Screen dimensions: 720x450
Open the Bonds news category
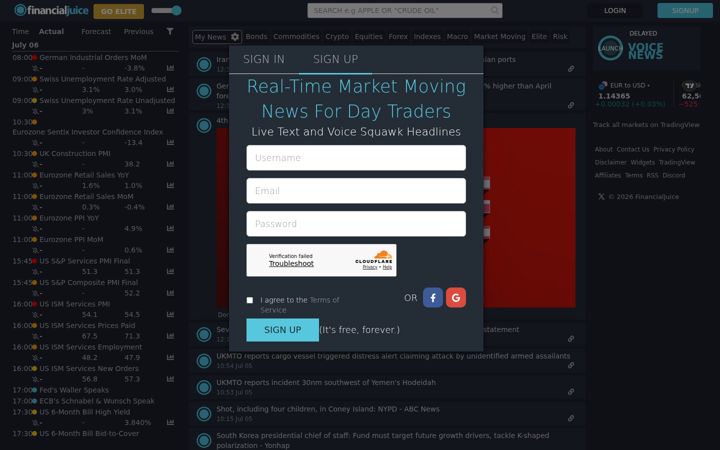256,37
